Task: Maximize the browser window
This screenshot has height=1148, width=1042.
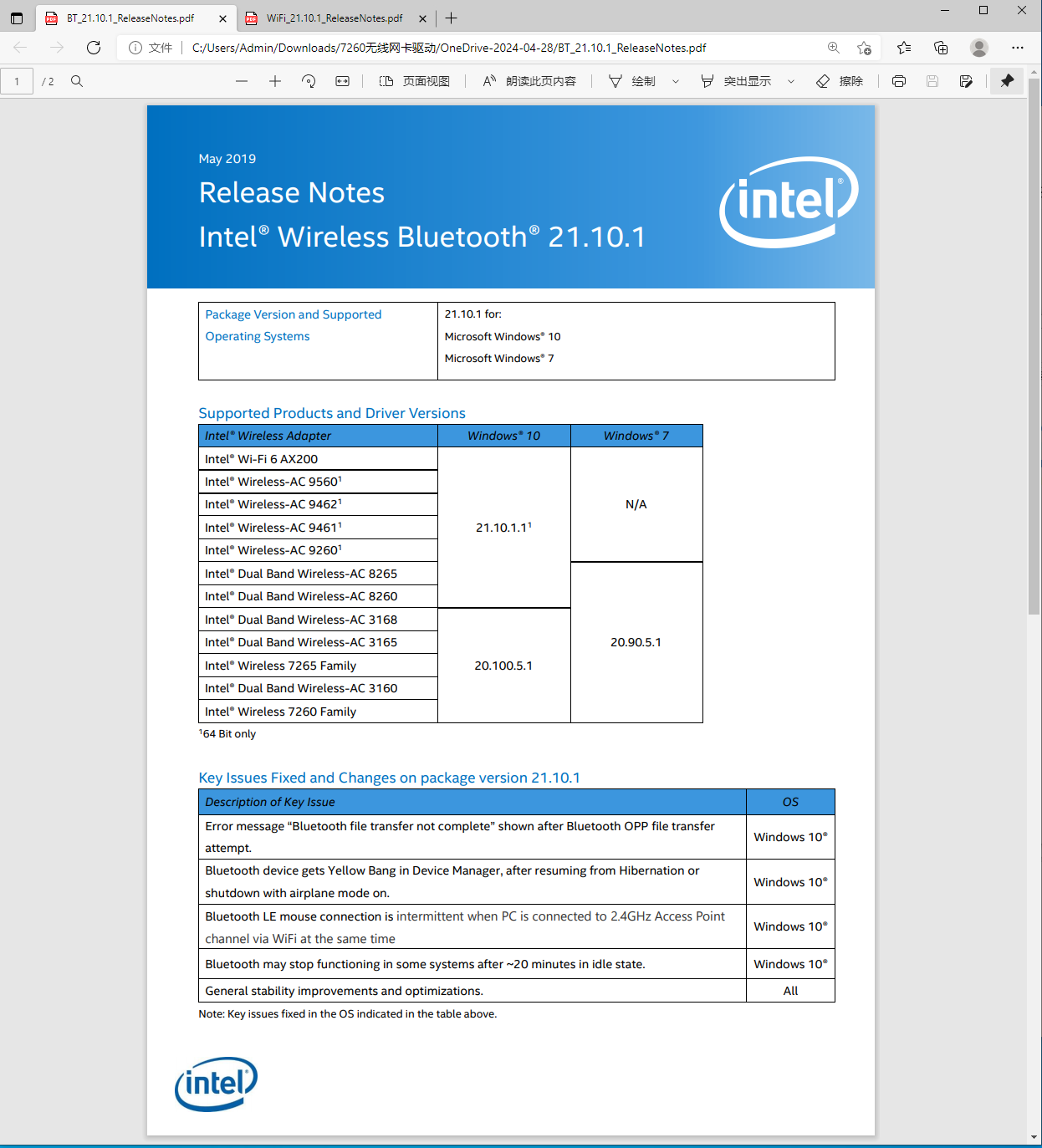Action: pyautogui.click(x=983, y=10)
